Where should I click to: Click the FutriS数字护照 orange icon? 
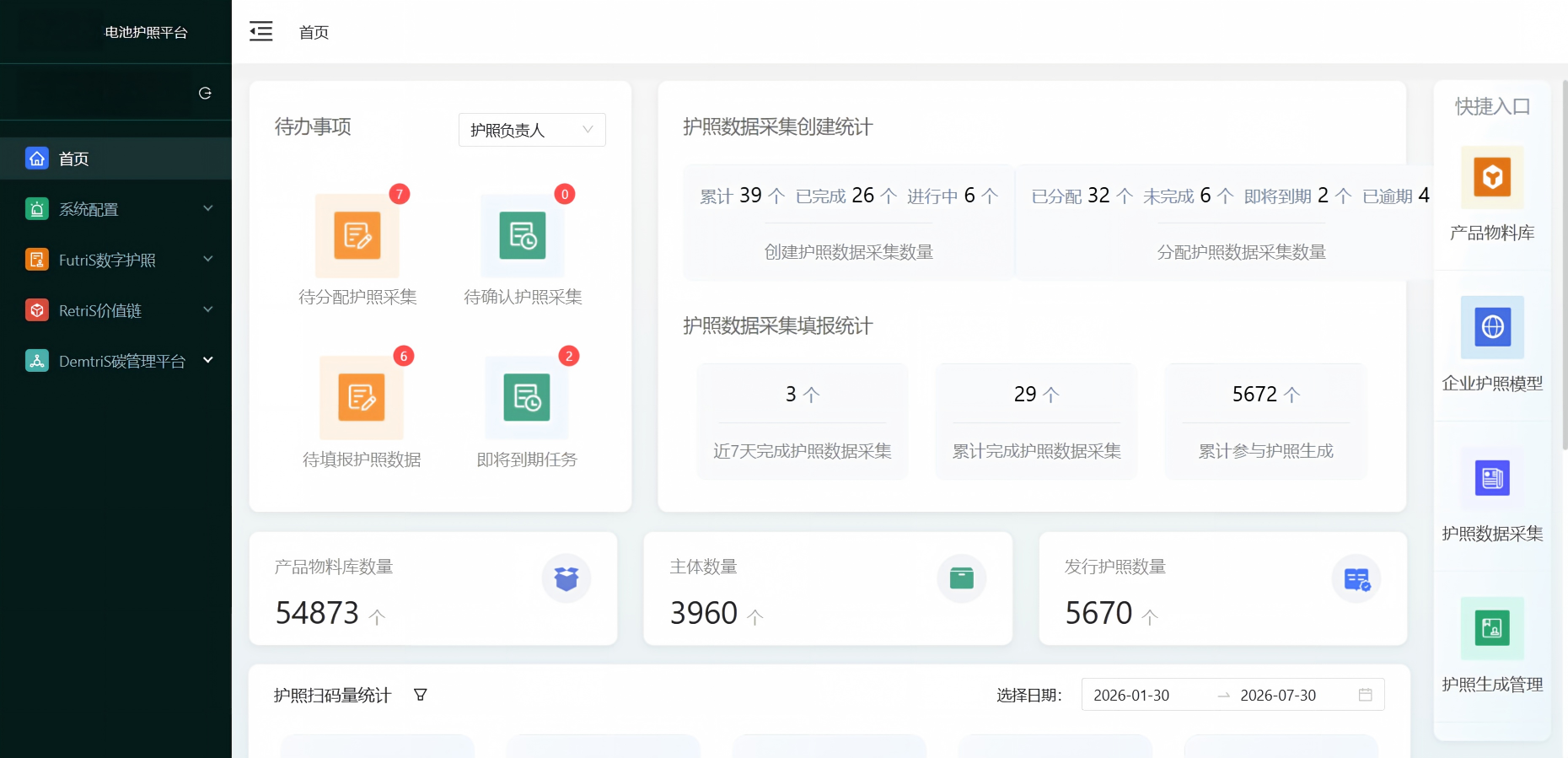pyautogui.click(x=37, y=260)
